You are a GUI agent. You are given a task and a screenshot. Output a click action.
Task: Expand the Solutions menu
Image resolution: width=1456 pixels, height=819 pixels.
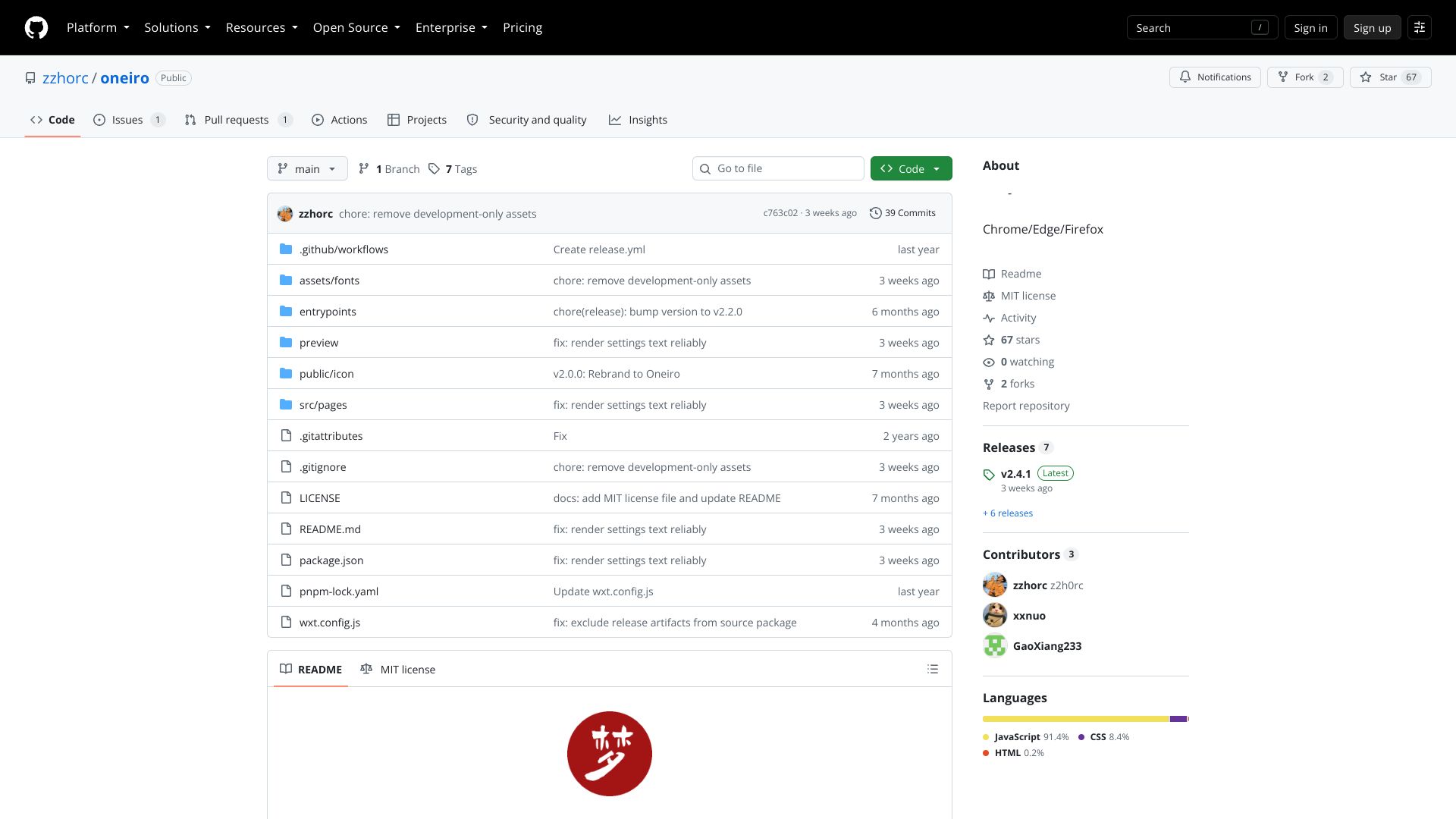tap(177, 27)
